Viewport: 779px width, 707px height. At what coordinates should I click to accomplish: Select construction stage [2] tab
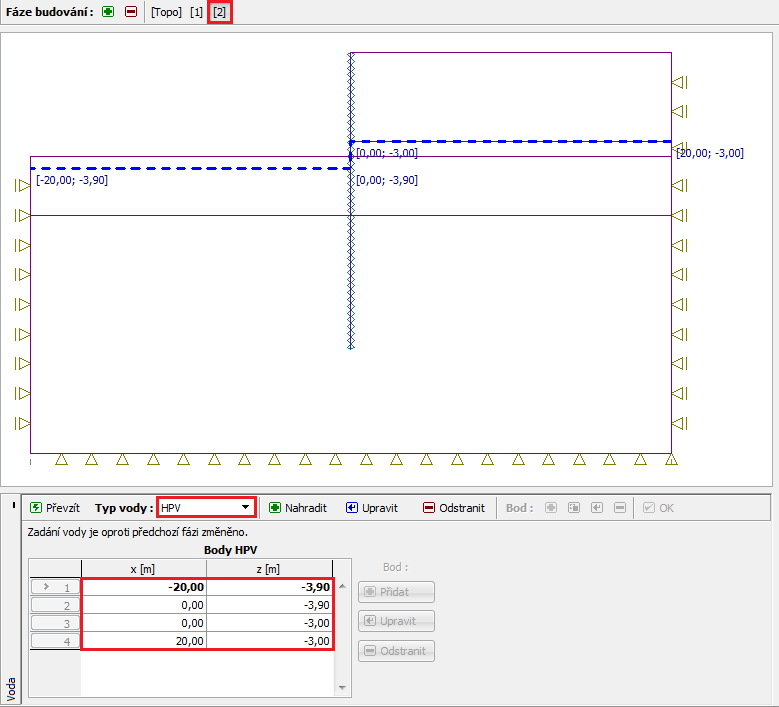click(x=220, y=12)
